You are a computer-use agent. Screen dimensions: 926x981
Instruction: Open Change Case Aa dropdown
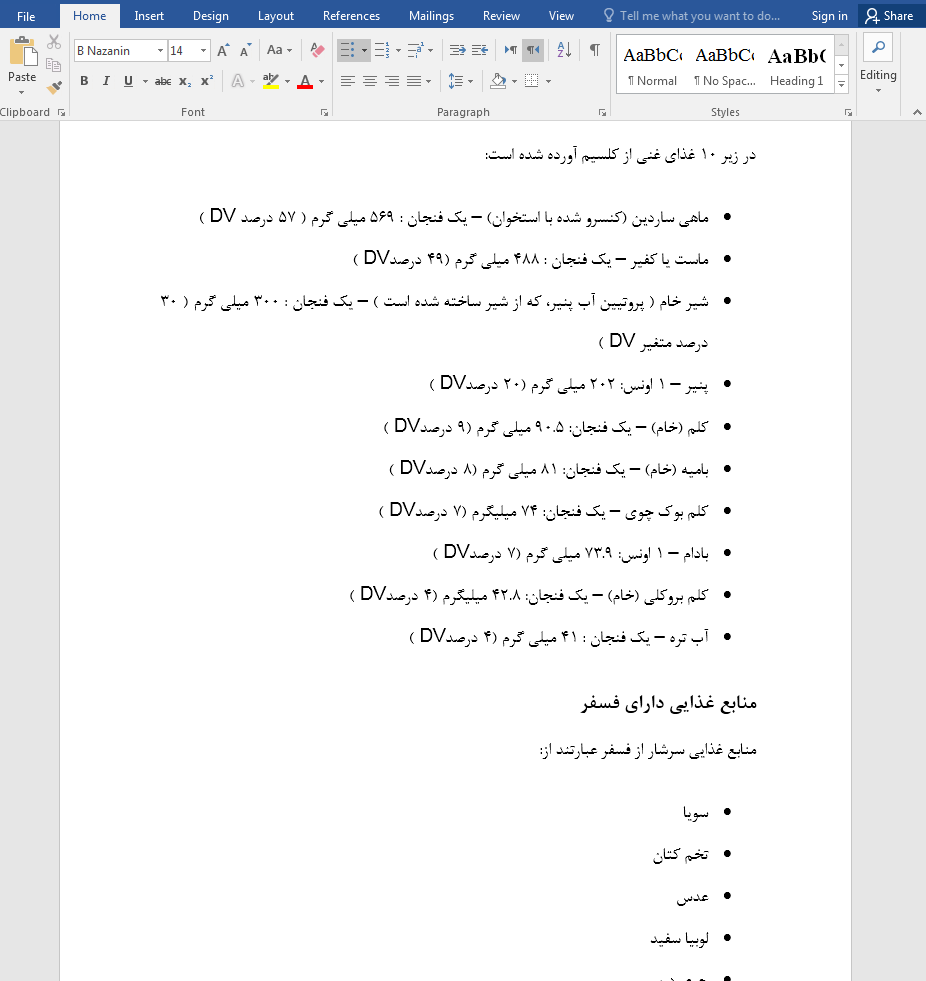click(x=279, y=50)
